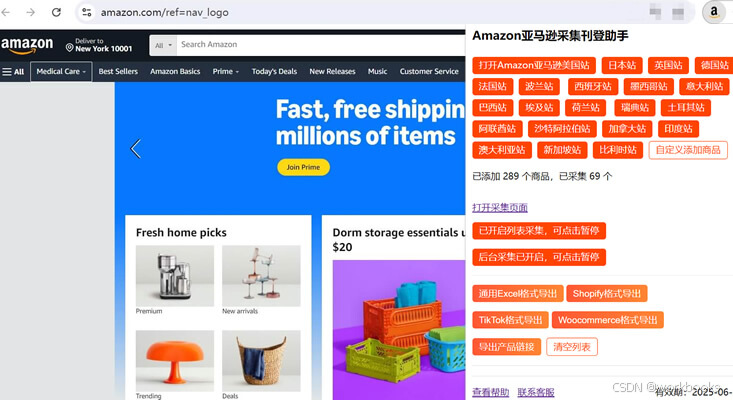Expand the Medical Care dropdown
The width and height of the screenshot is (733, 400).
(x=61, y=71)
